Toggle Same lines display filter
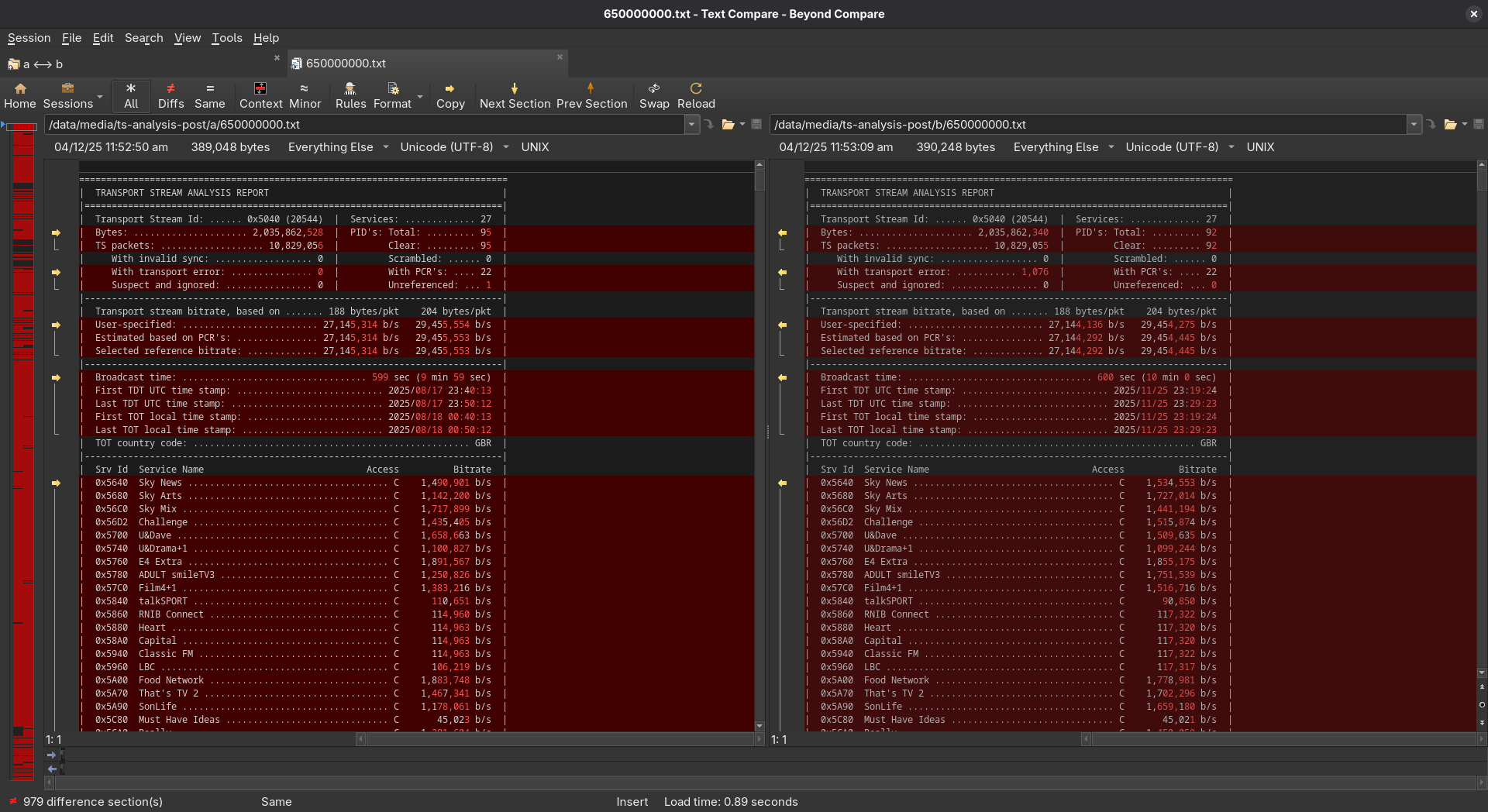 209,95
